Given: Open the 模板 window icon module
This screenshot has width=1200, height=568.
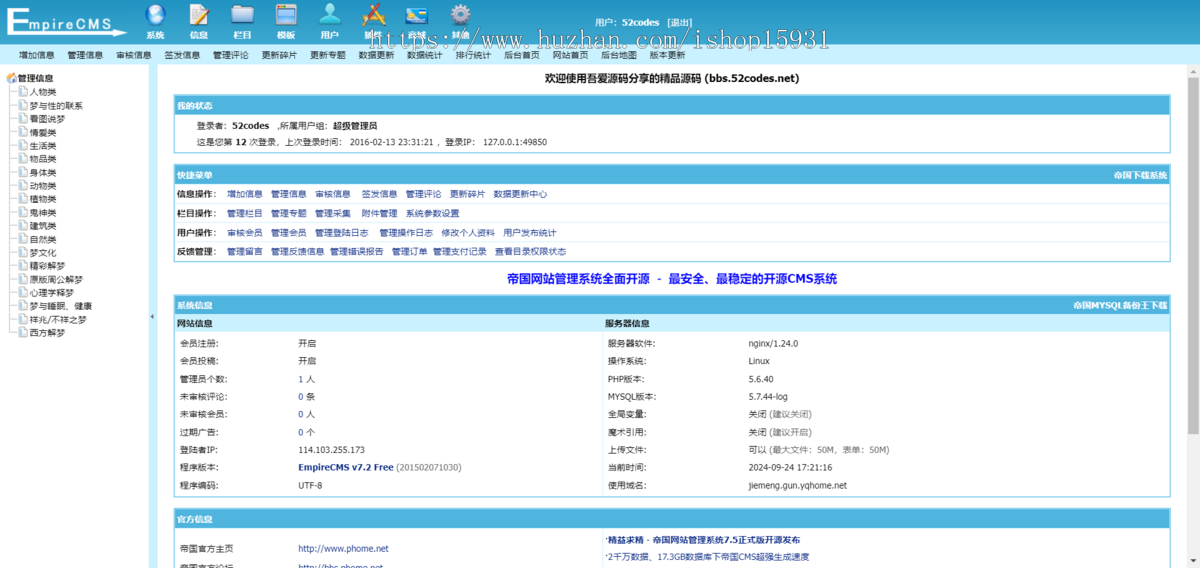Looking at the screenshot, I should tap(286, 21).
